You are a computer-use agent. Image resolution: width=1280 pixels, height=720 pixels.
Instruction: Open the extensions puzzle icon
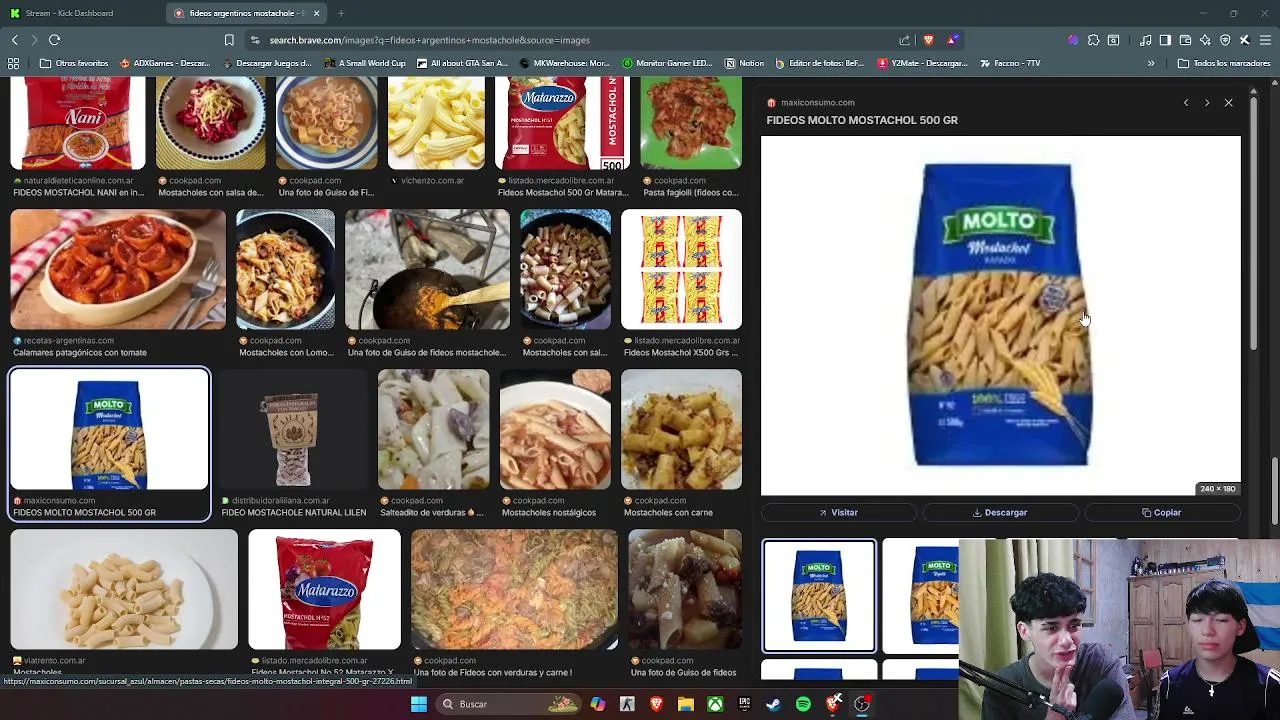point(1093,40)
